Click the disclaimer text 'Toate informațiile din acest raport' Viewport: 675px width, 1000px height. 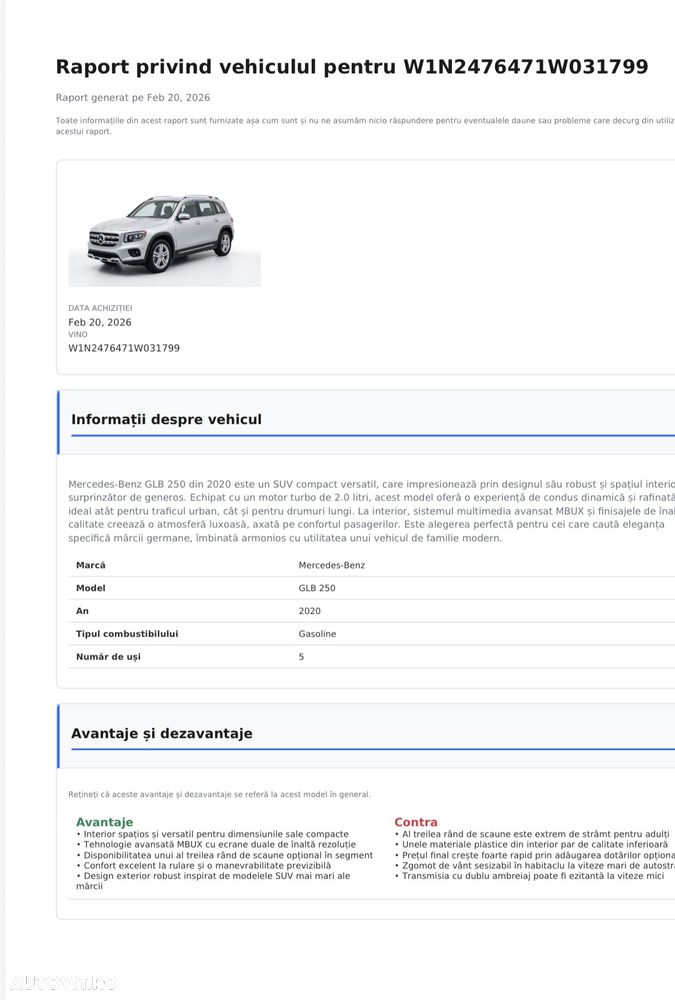coord(365,126)
